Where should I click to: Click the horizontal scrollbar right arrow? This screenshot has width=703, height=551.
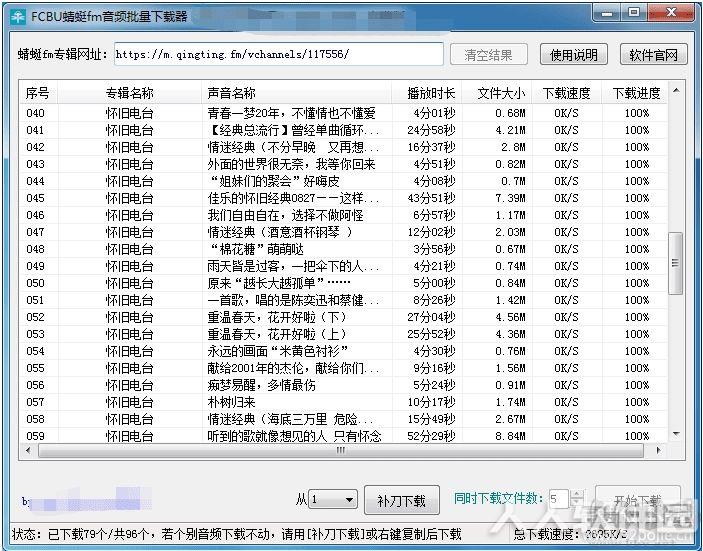click(x=659, y=450)
